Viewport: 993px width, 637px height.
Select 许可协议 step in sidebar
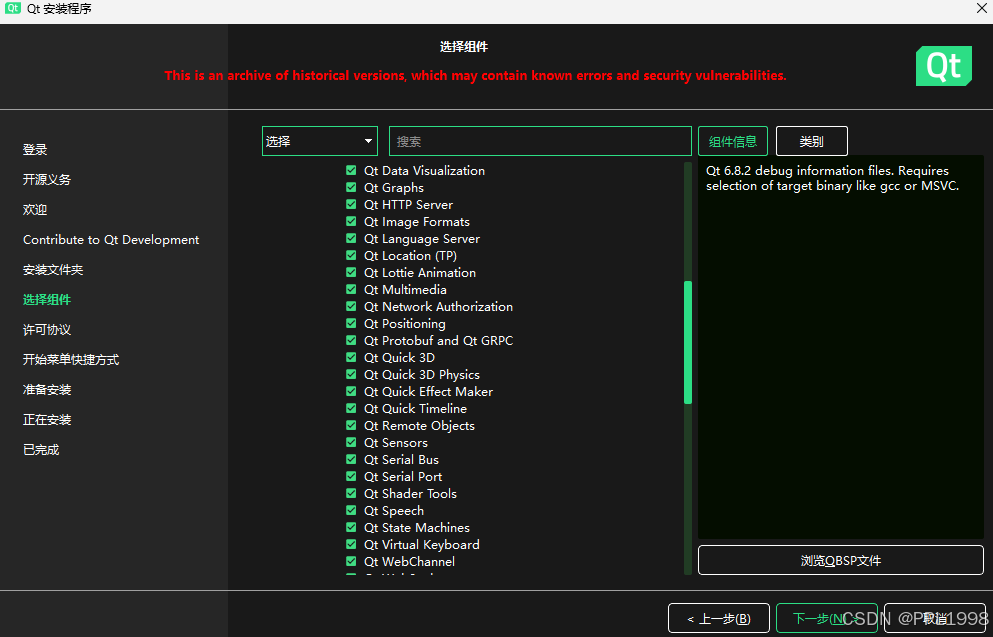coord(47,329)
